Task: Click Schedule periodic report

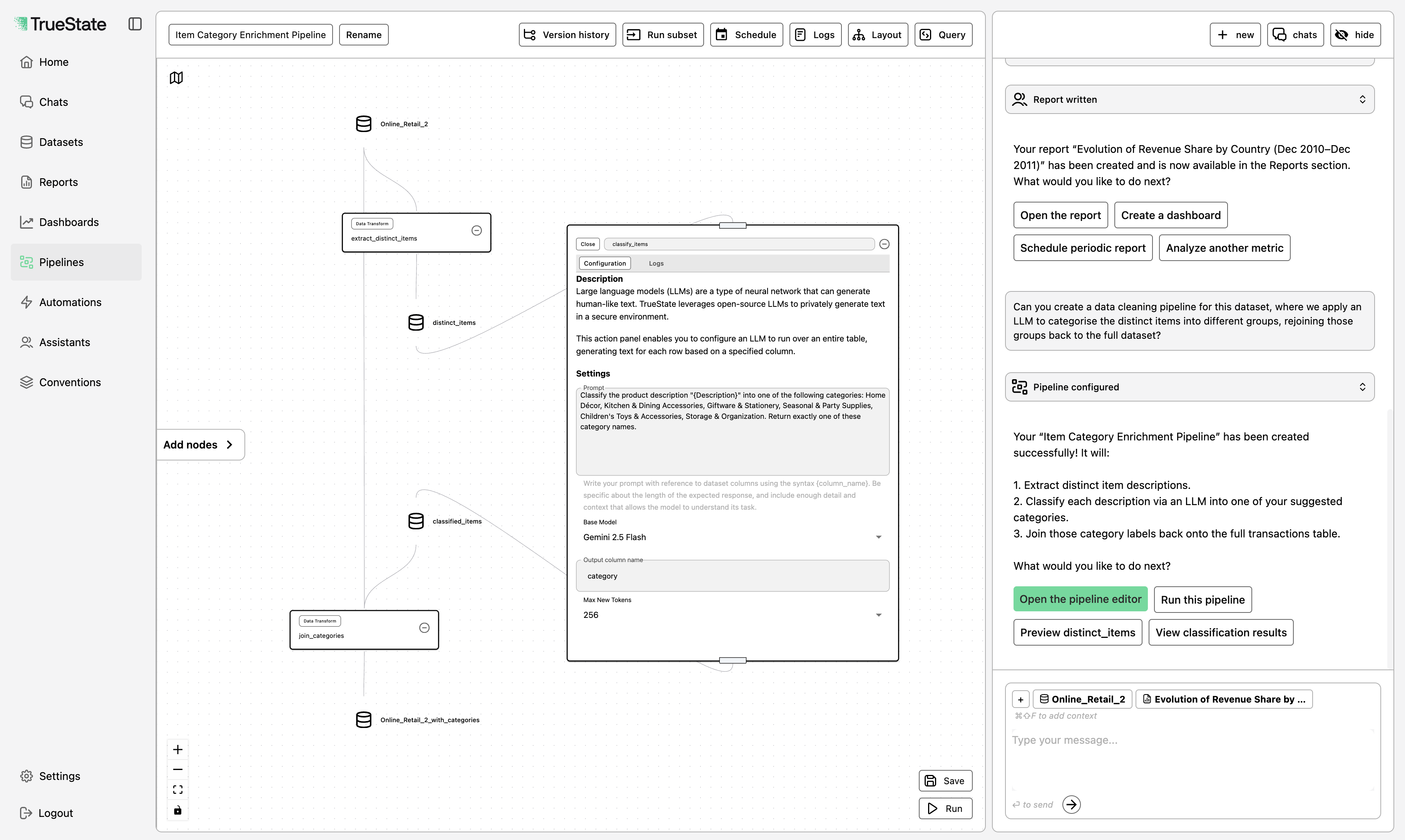Action: pyautogui.click(x=1082, y=248)
